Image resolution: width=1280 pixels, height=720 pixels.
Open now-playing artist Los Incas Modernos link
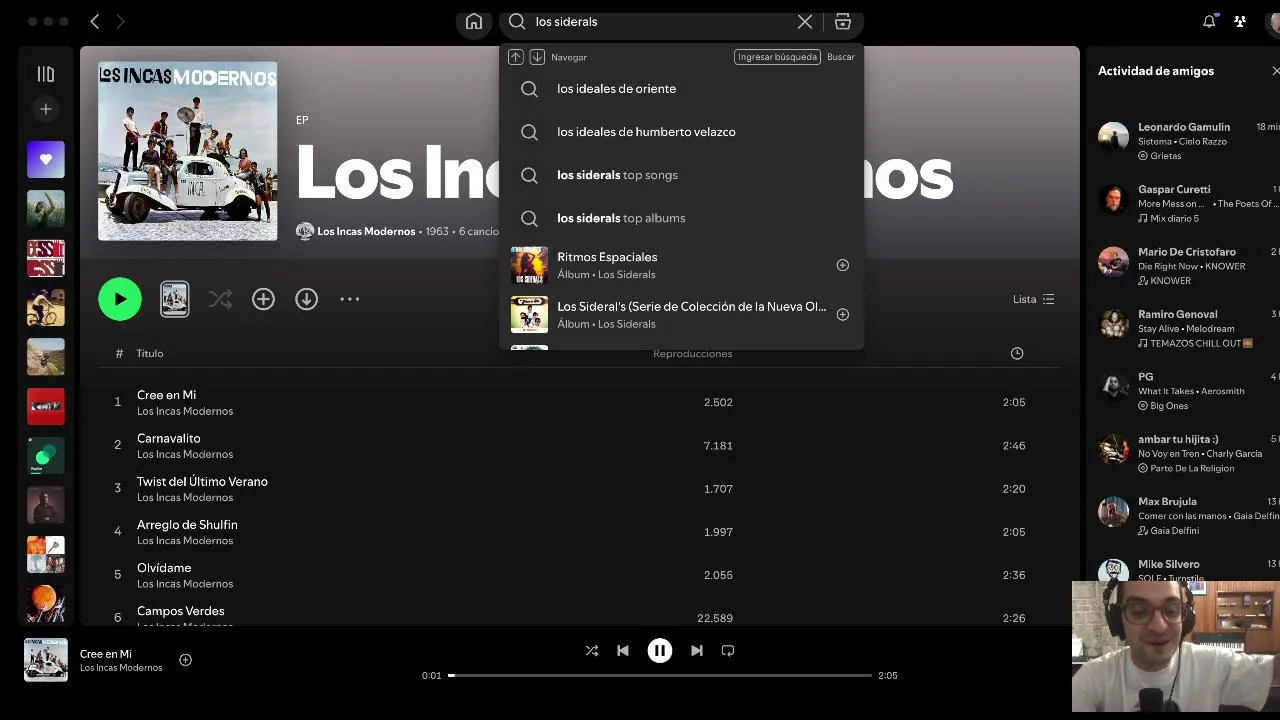pyautogui.click(x=121, y=668)
